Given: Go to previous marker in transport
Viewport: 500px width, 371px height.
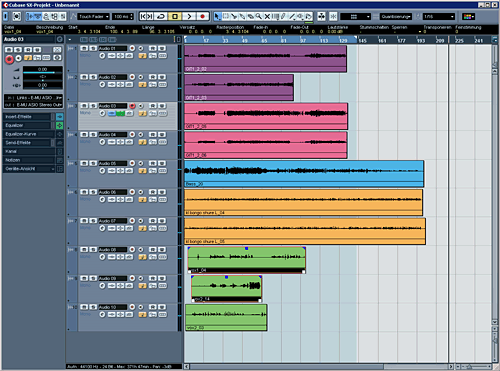Looking at the screenshot, I should 143,16.
